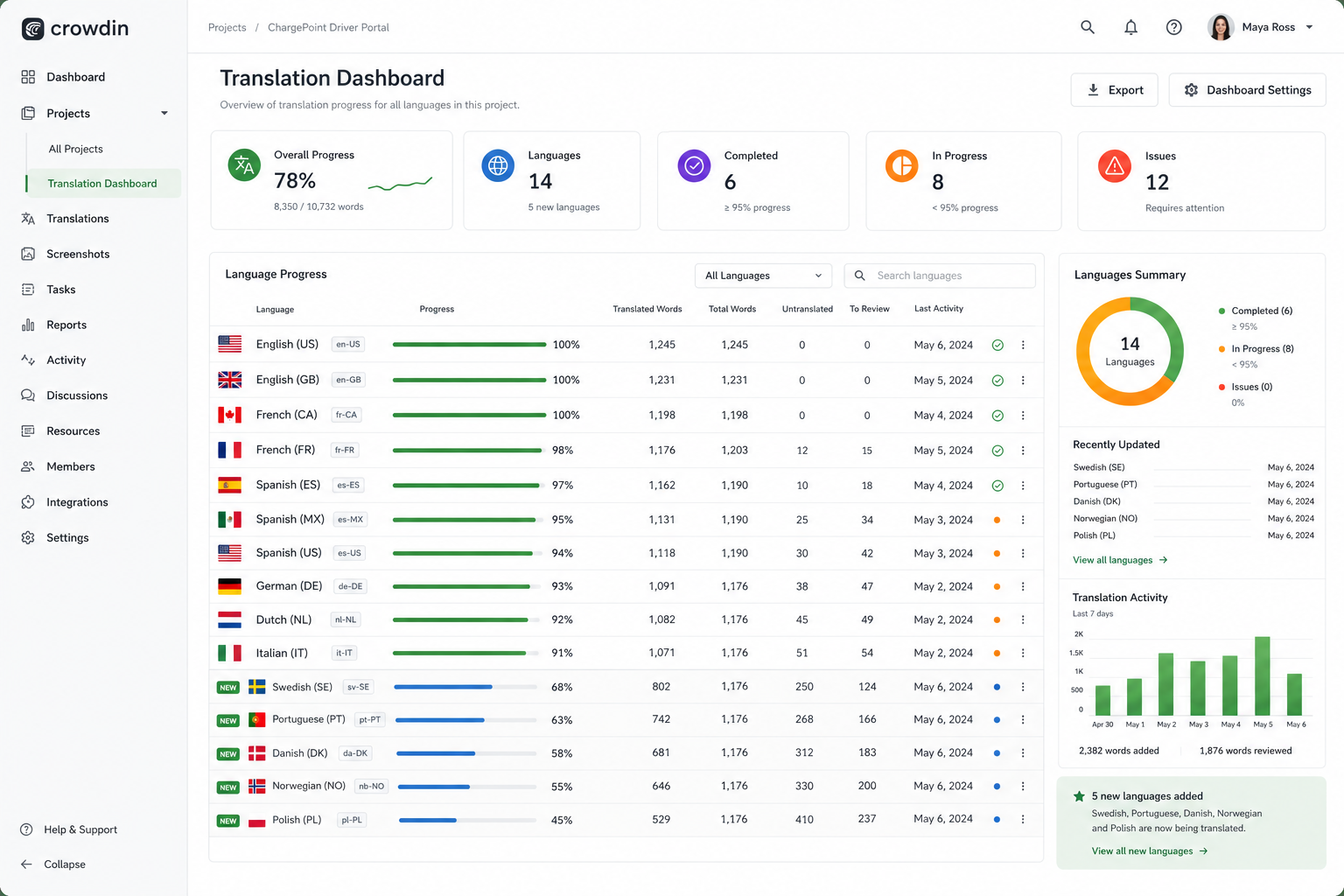Click the May 5 activity bar
Viewport: 1344px width, 896px height.
(x=1262, y=676)
